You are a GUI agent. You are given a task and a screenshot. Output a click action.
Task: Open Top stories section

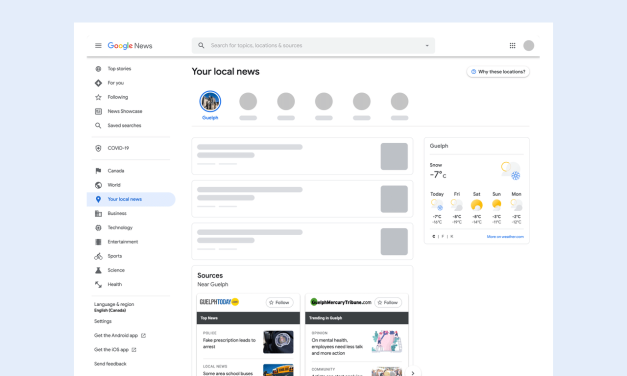pyautogui.click(x=119, y=69)
